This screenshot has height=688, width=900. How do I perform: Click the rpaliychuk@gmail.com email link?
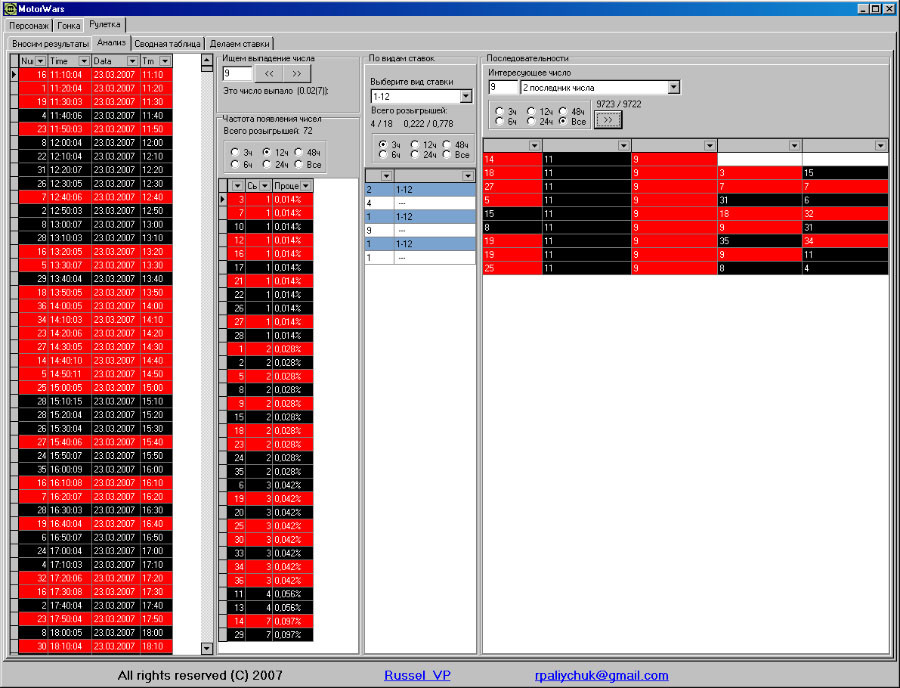(x=602, y=675)
